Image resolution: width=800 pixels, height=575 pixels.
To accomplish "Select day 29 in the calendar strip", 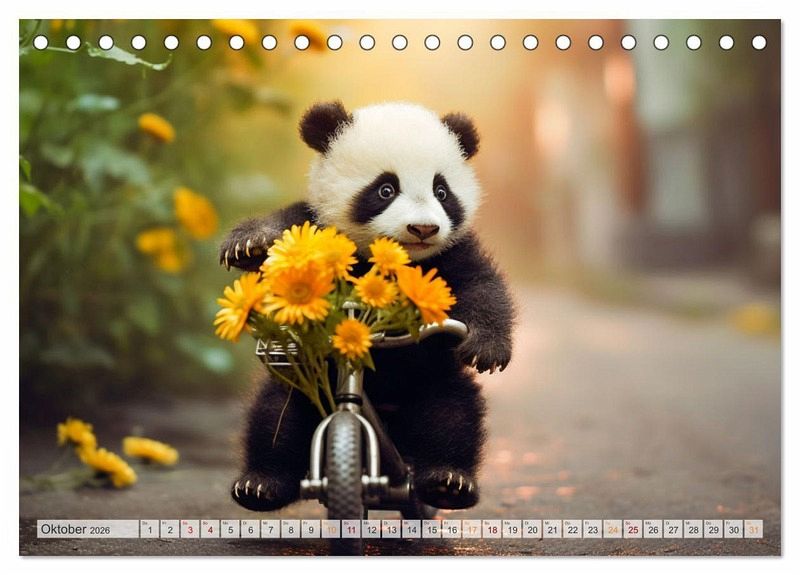I will [x=714, y=529].
